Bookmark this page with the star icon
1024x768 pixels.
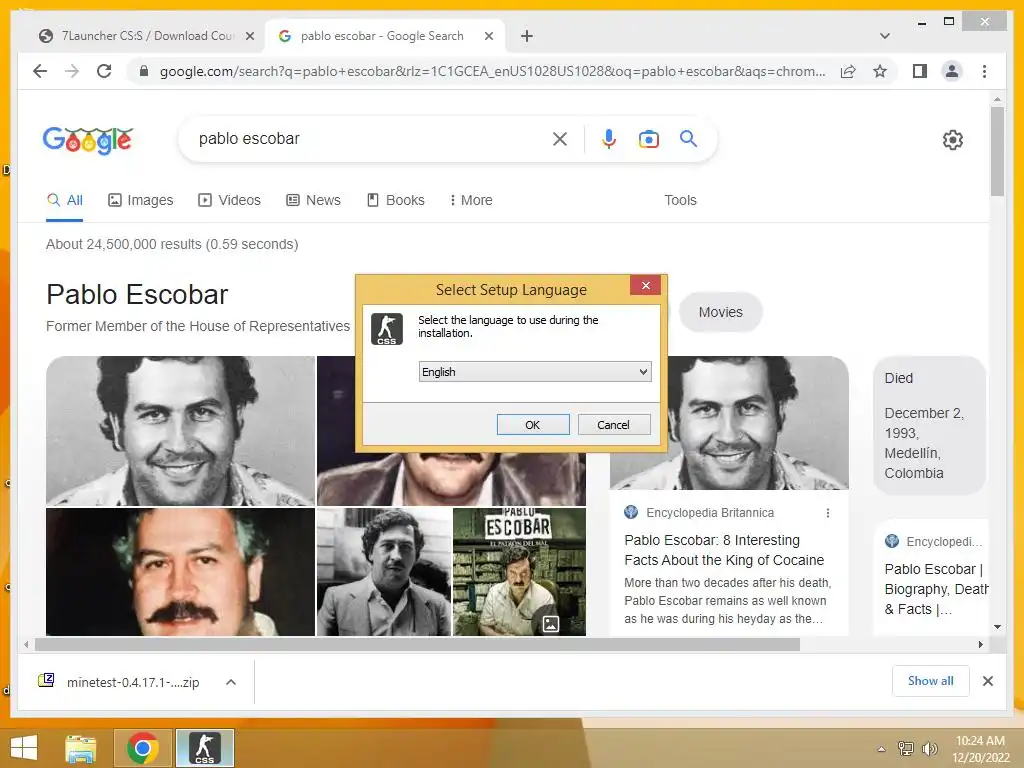(880, 71)
